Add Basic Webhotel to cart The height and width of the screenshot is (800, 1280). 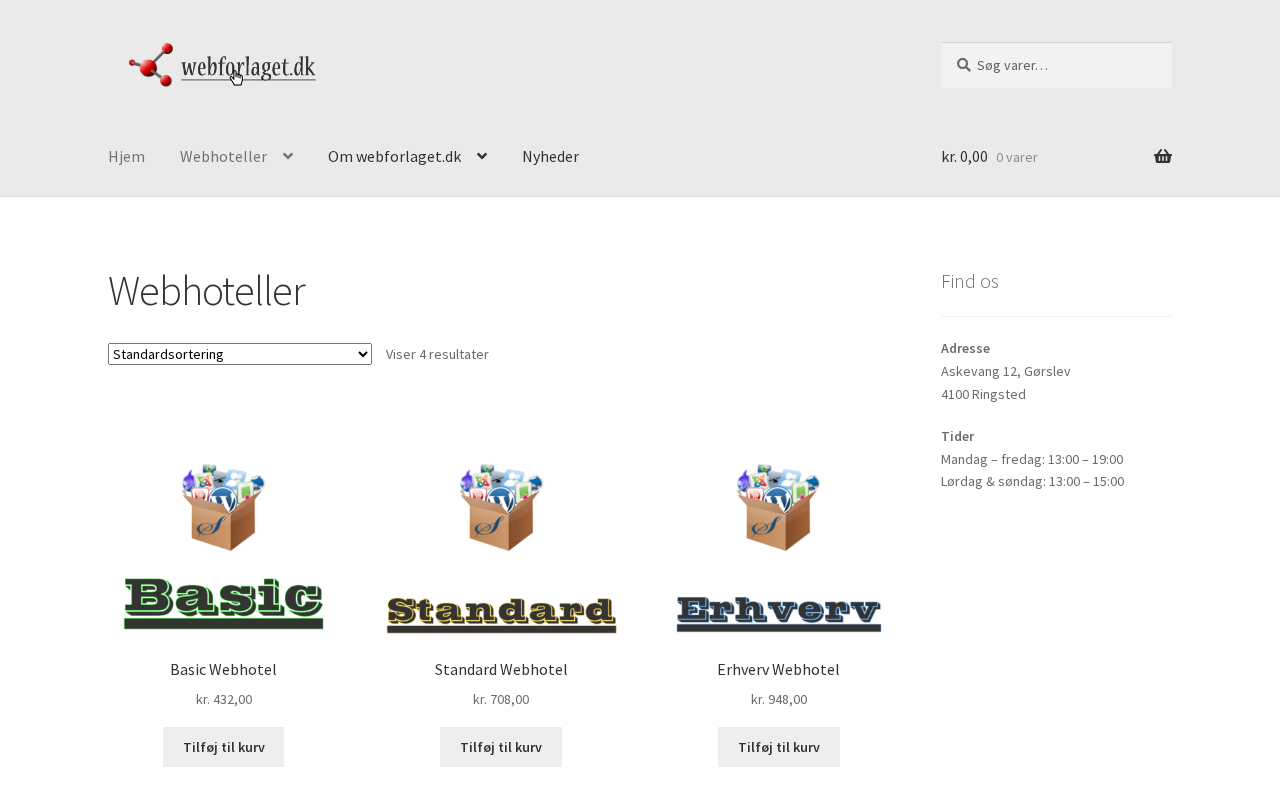[223, 747]
